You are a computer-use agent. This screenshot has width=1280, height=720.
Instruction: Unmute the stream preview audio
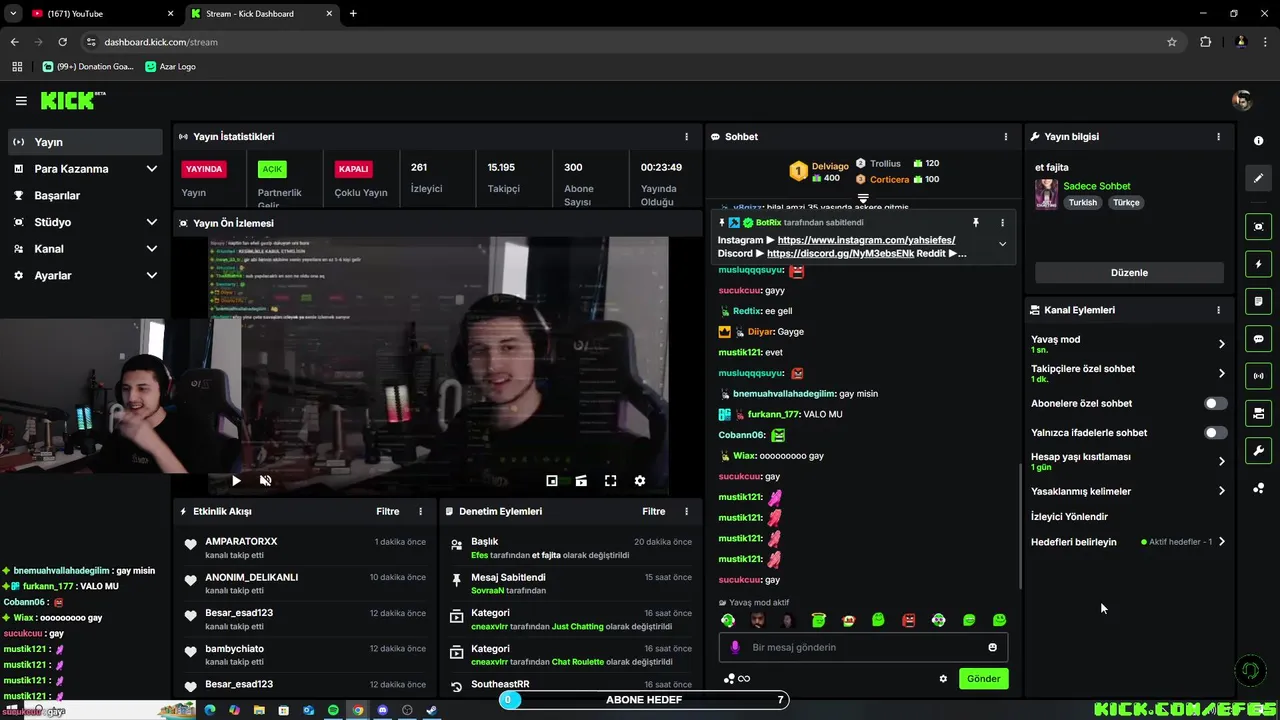click(266, 481)
